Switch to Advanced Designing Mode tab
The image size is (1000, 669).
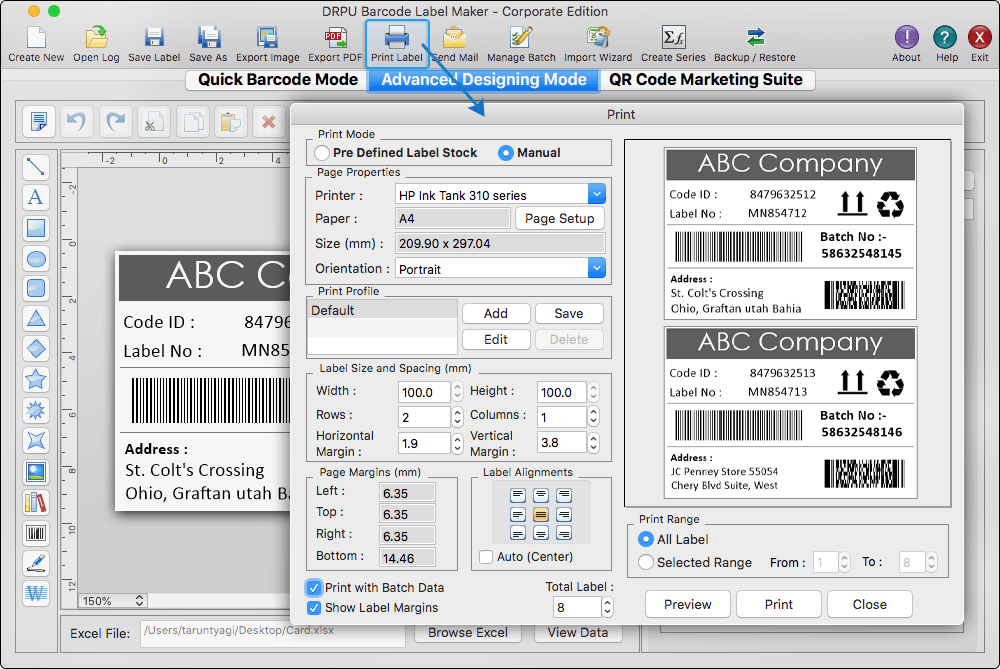coord(484,80)
